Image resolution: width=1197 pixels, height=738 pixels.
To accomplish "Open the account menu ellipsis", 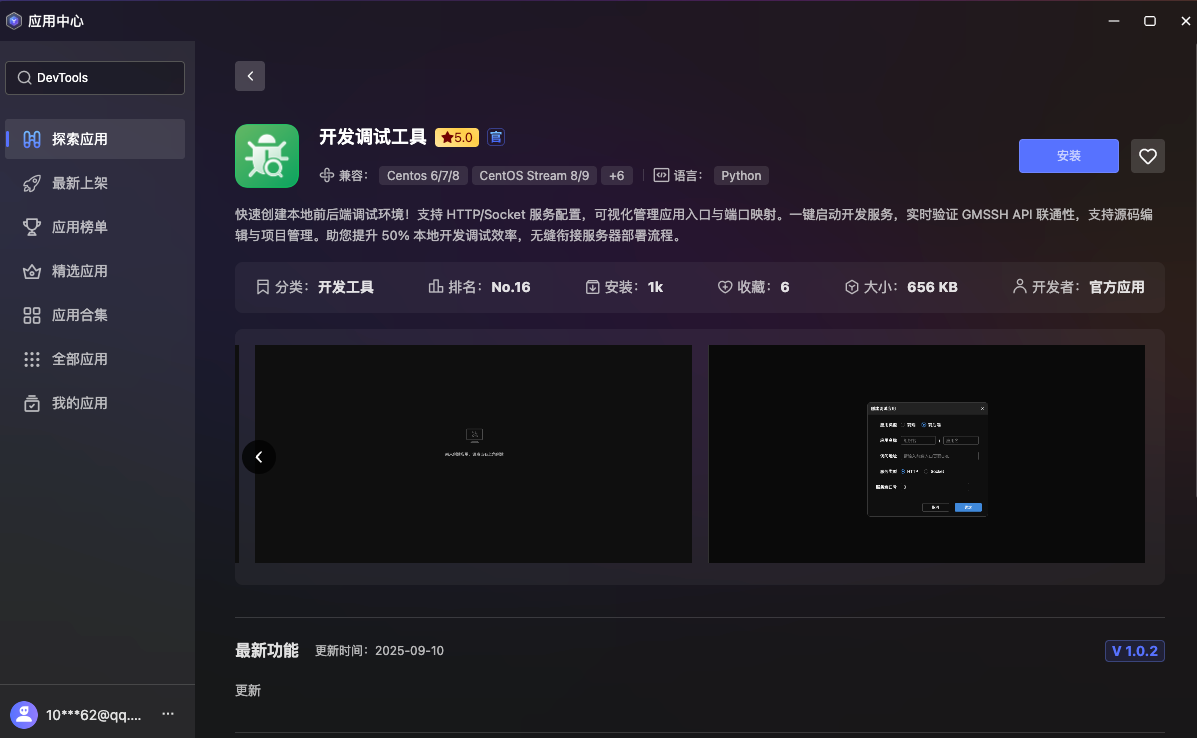I will 168,714.
